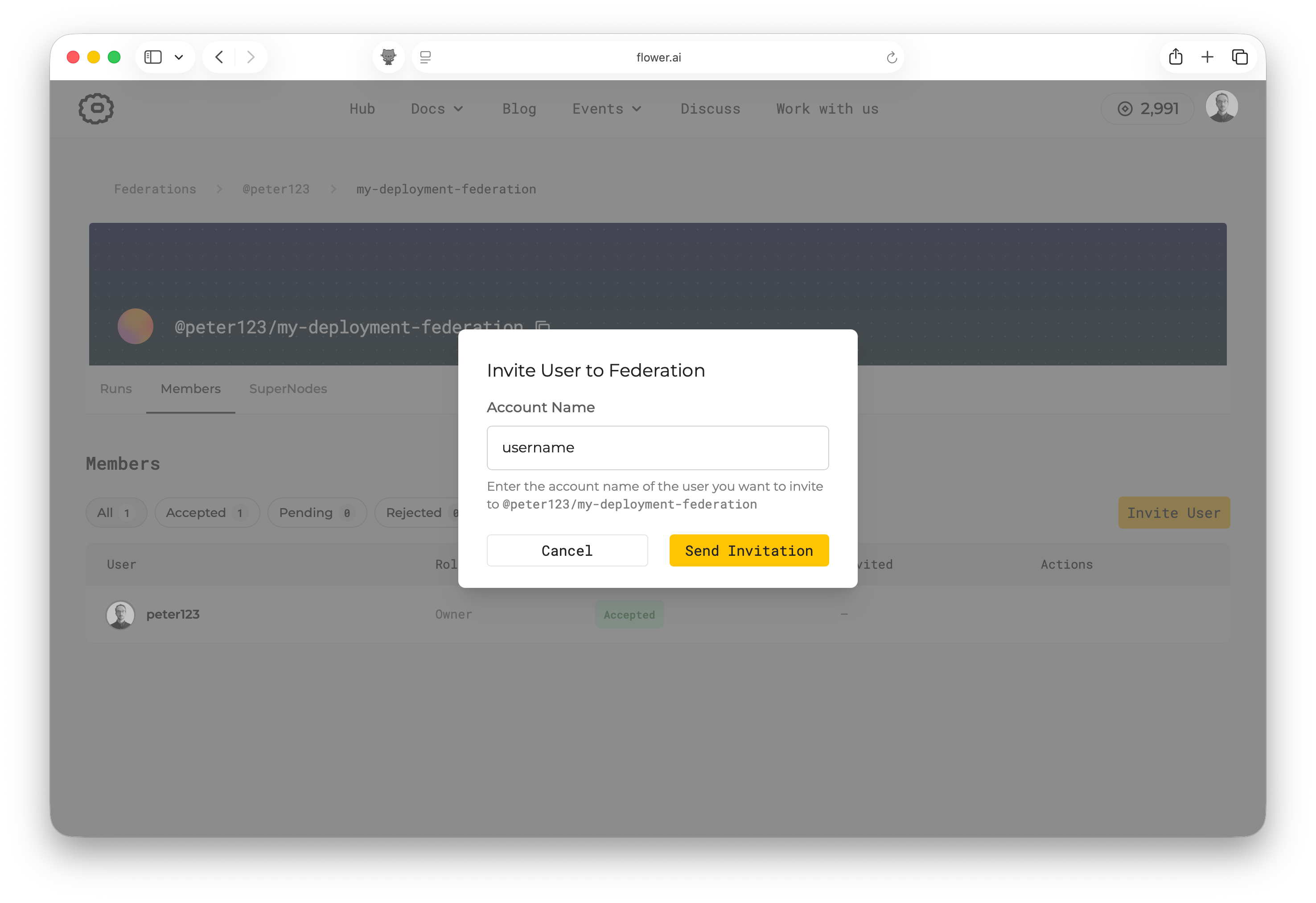Go to @peter123 breadcrumb
The height and width of the screenshot is (903, 1316).
coord(276,189)
